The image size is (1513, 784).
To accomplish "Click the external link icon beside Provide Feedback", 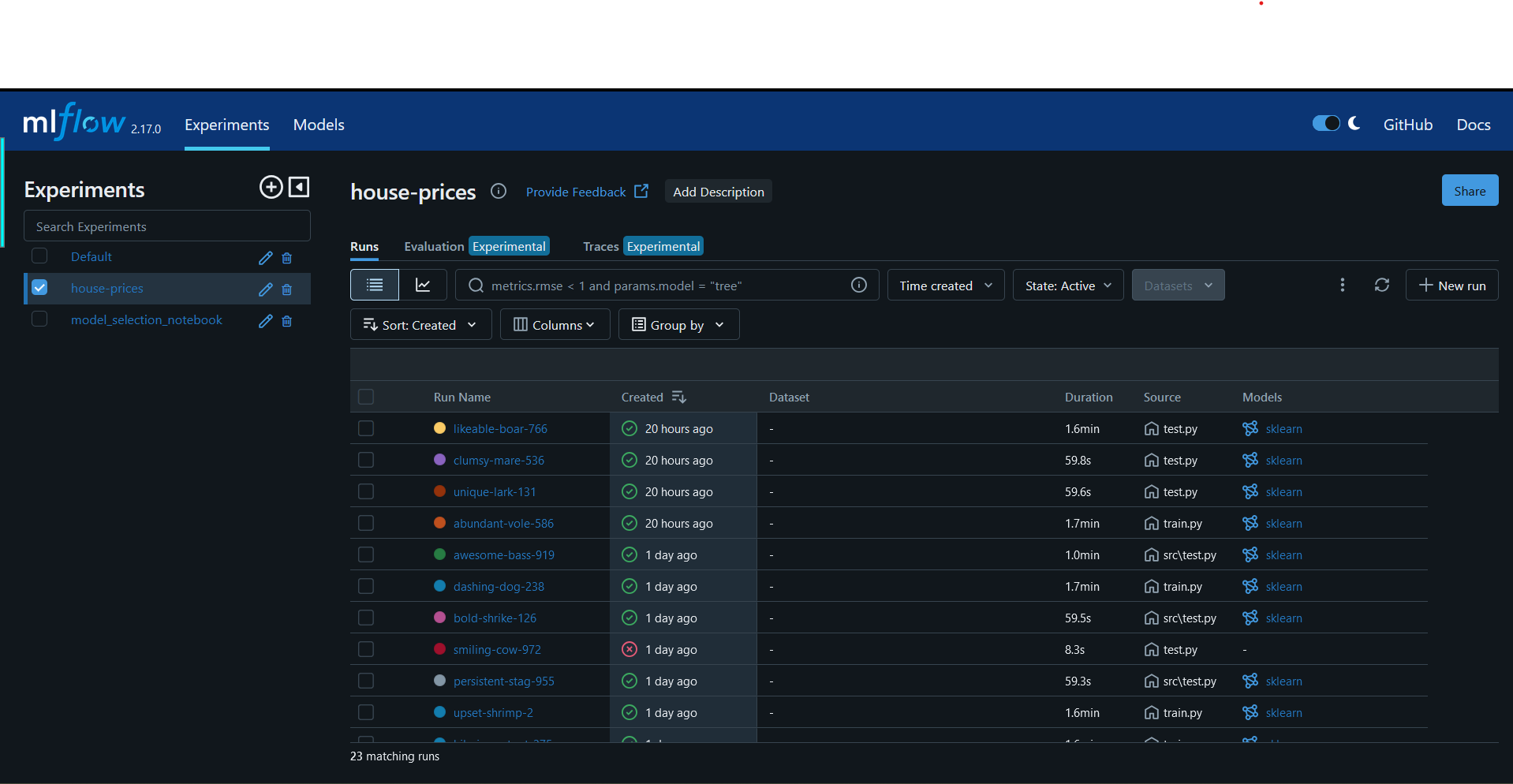I will (641, 191).
